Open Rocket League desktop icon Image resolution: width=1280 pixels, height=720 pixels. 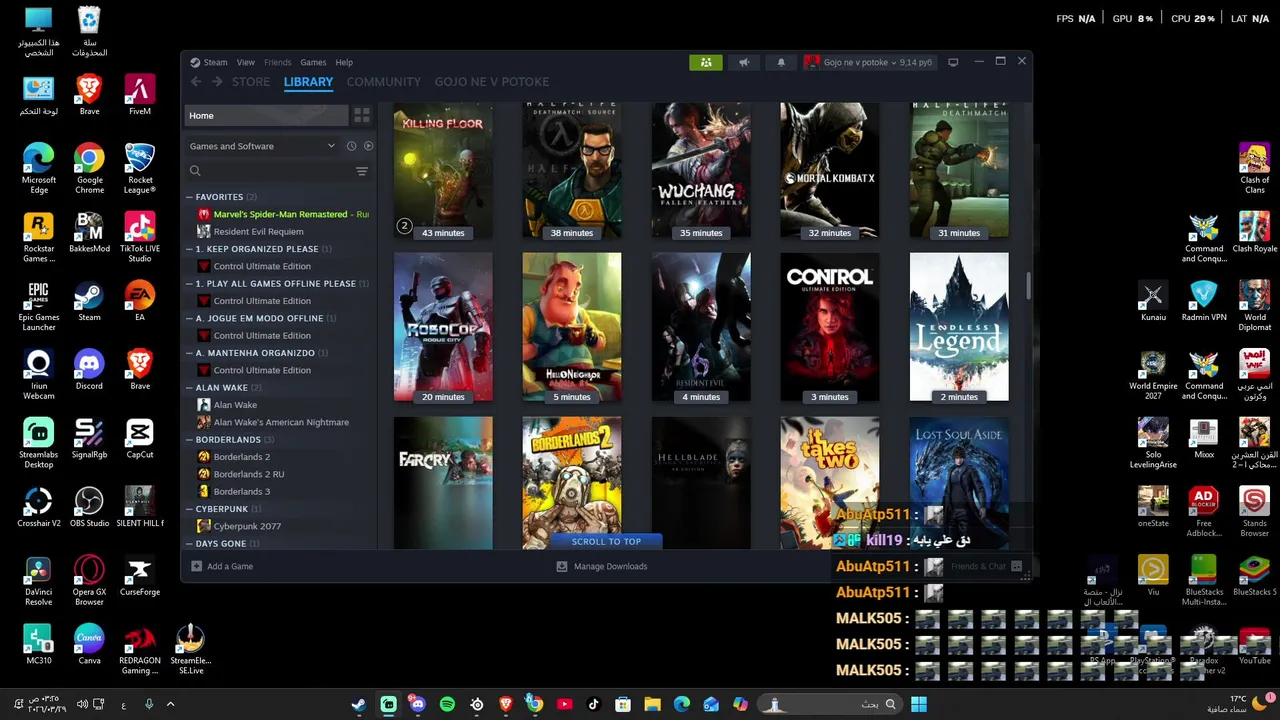click(x=140, y=169)
